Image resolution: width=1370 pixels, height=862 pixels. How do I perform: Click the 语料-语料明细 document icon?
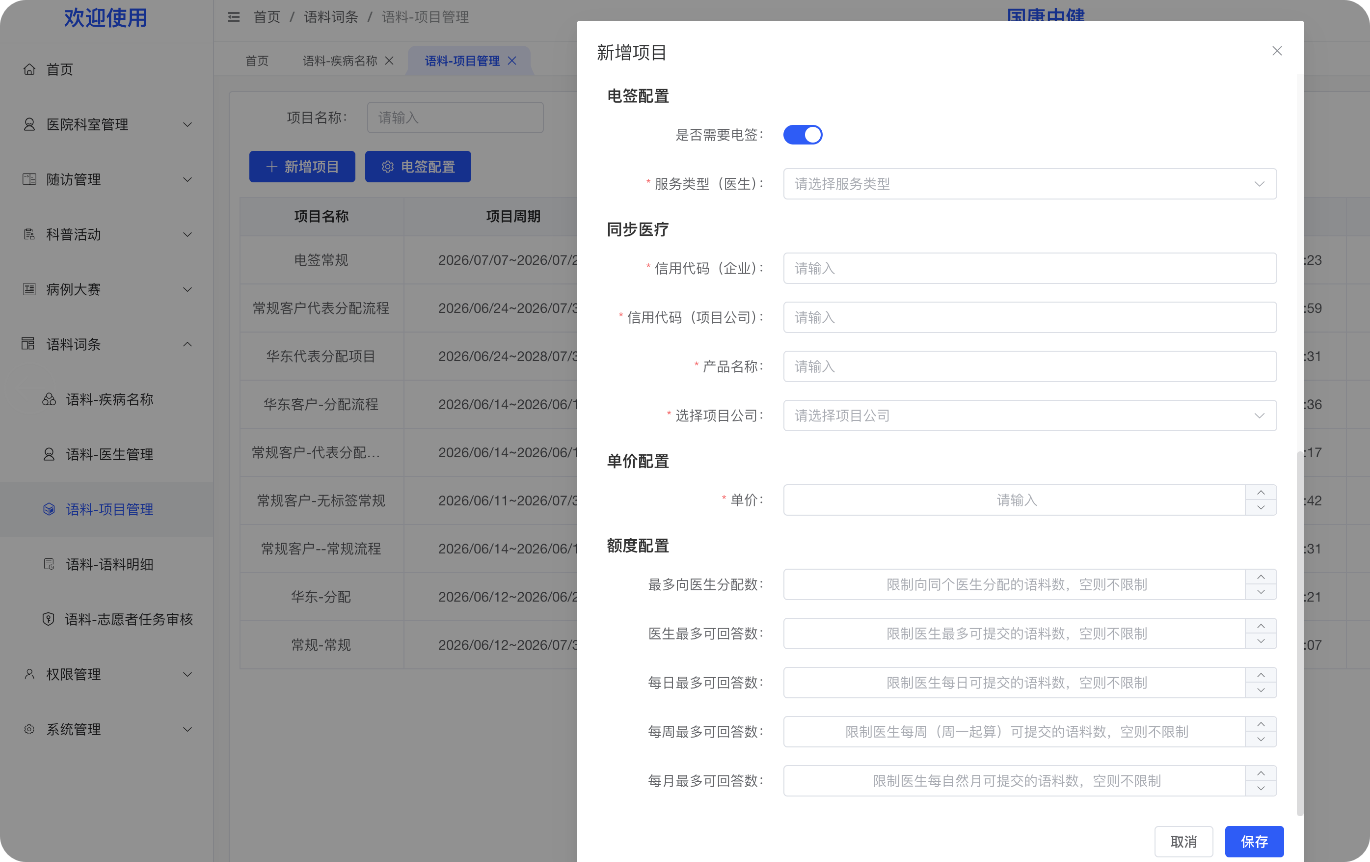click(49, 565)
